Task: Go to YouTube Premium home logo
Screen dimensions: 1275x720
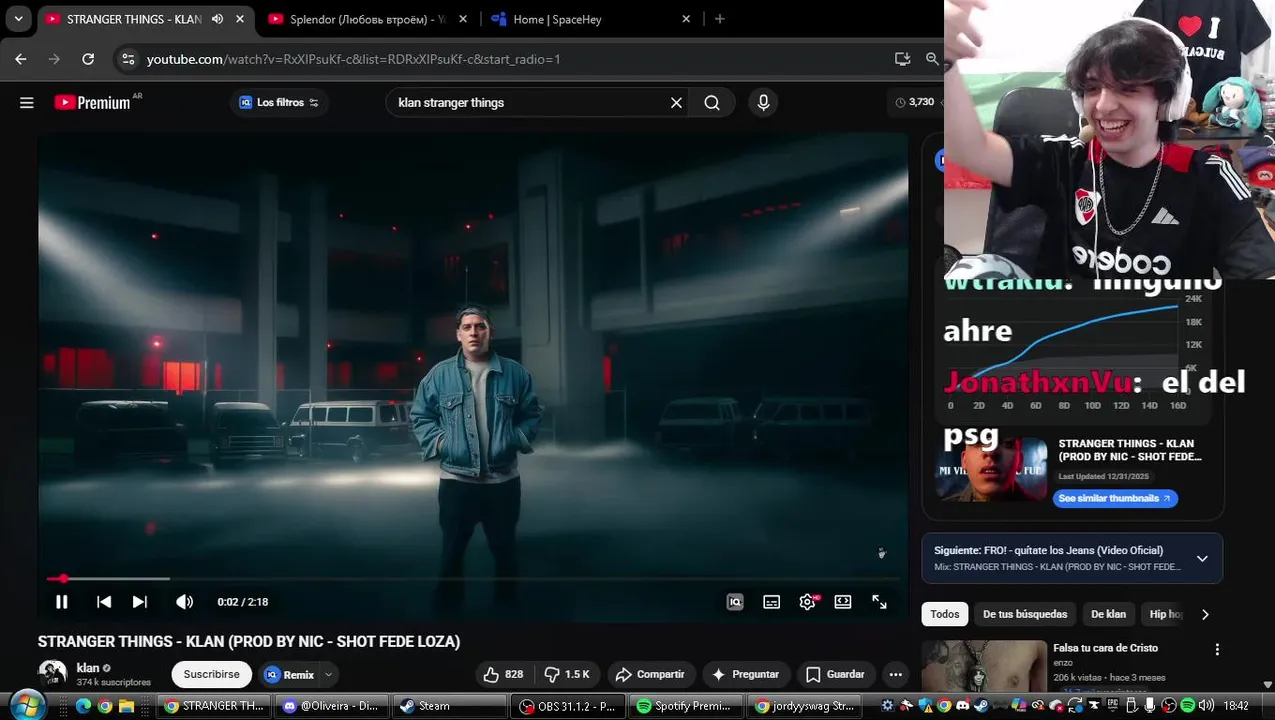Action: tap(93, 102)
